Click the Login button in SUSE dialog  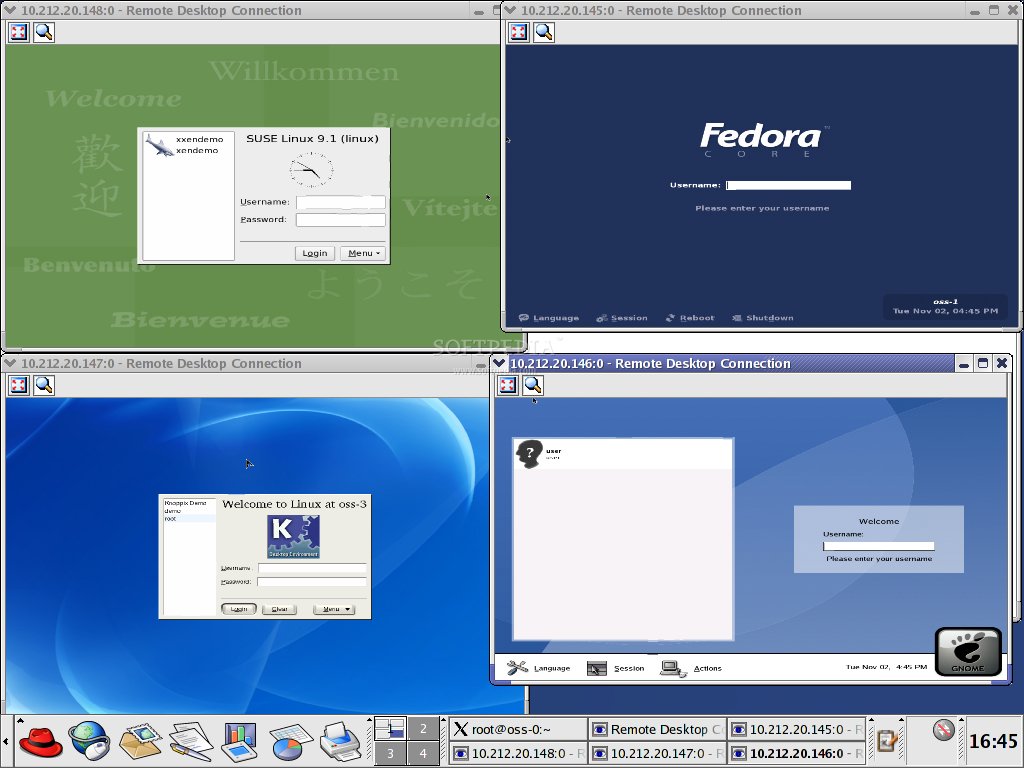click(x=315, y=253)
